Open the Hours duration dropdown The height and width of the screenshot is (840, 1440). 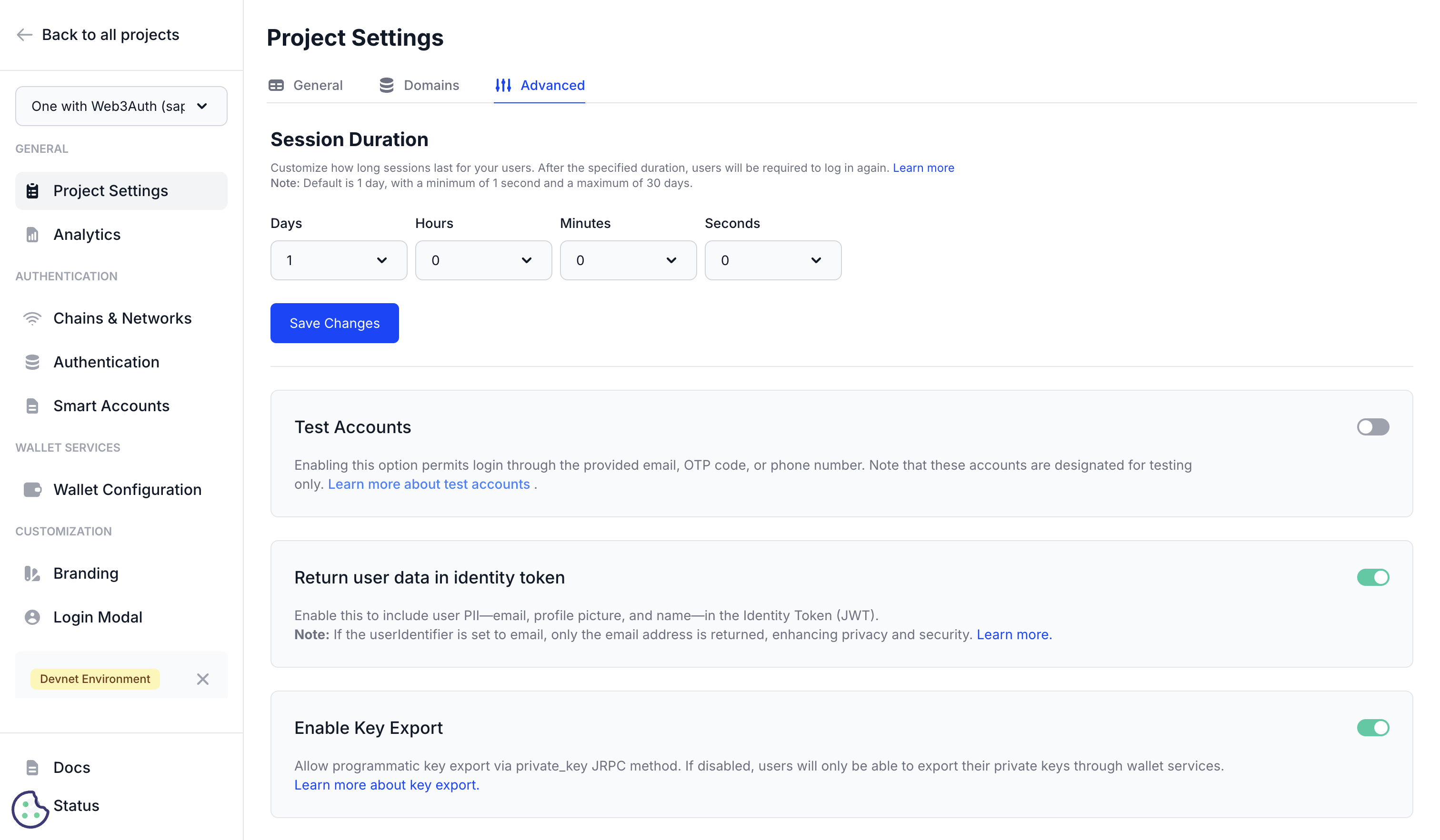tap(483, 260)
